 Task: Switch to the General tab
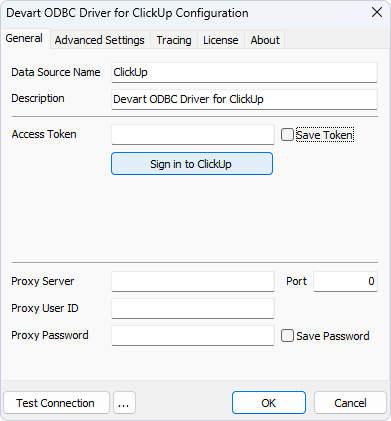[24, 39]
